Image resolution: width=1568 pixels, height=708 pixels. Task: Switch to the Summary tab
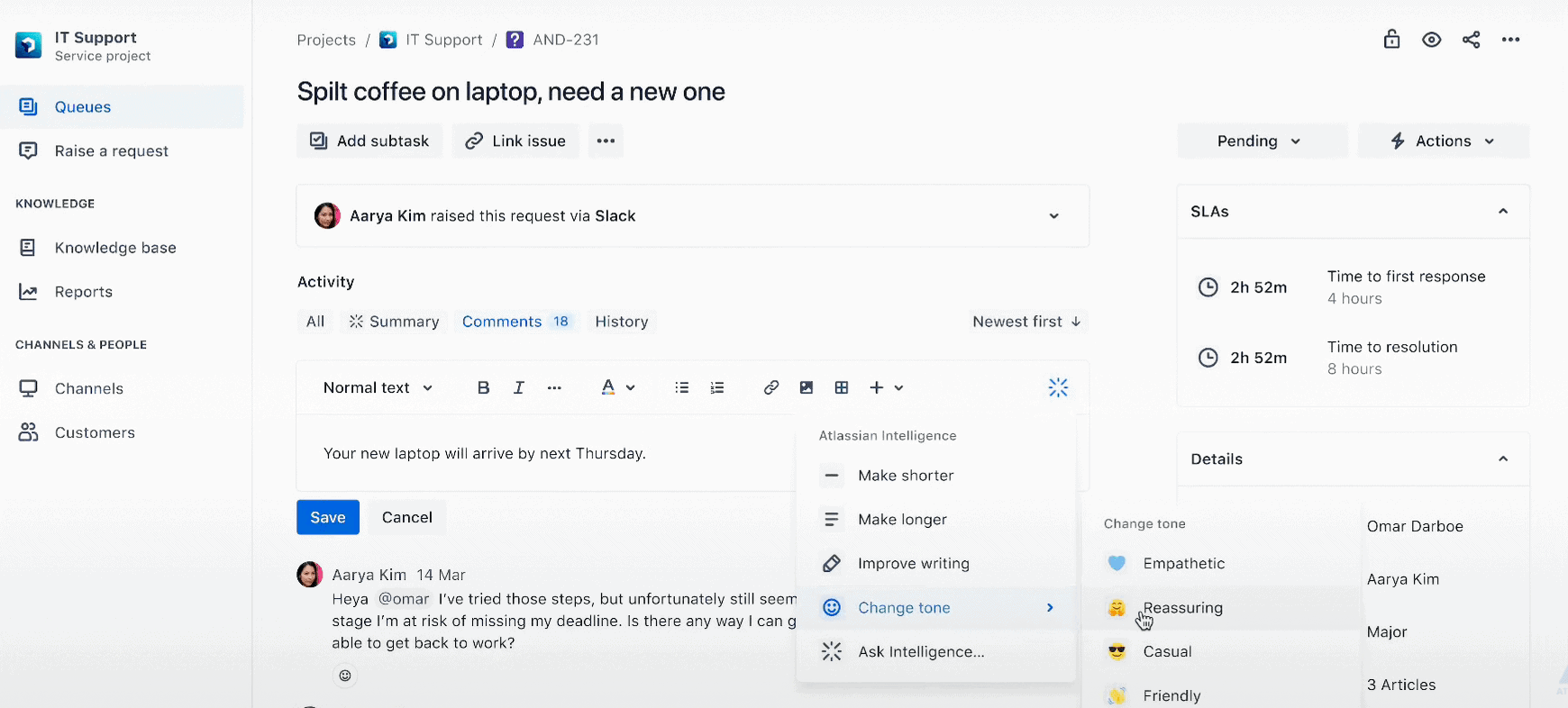pos(394,322)
